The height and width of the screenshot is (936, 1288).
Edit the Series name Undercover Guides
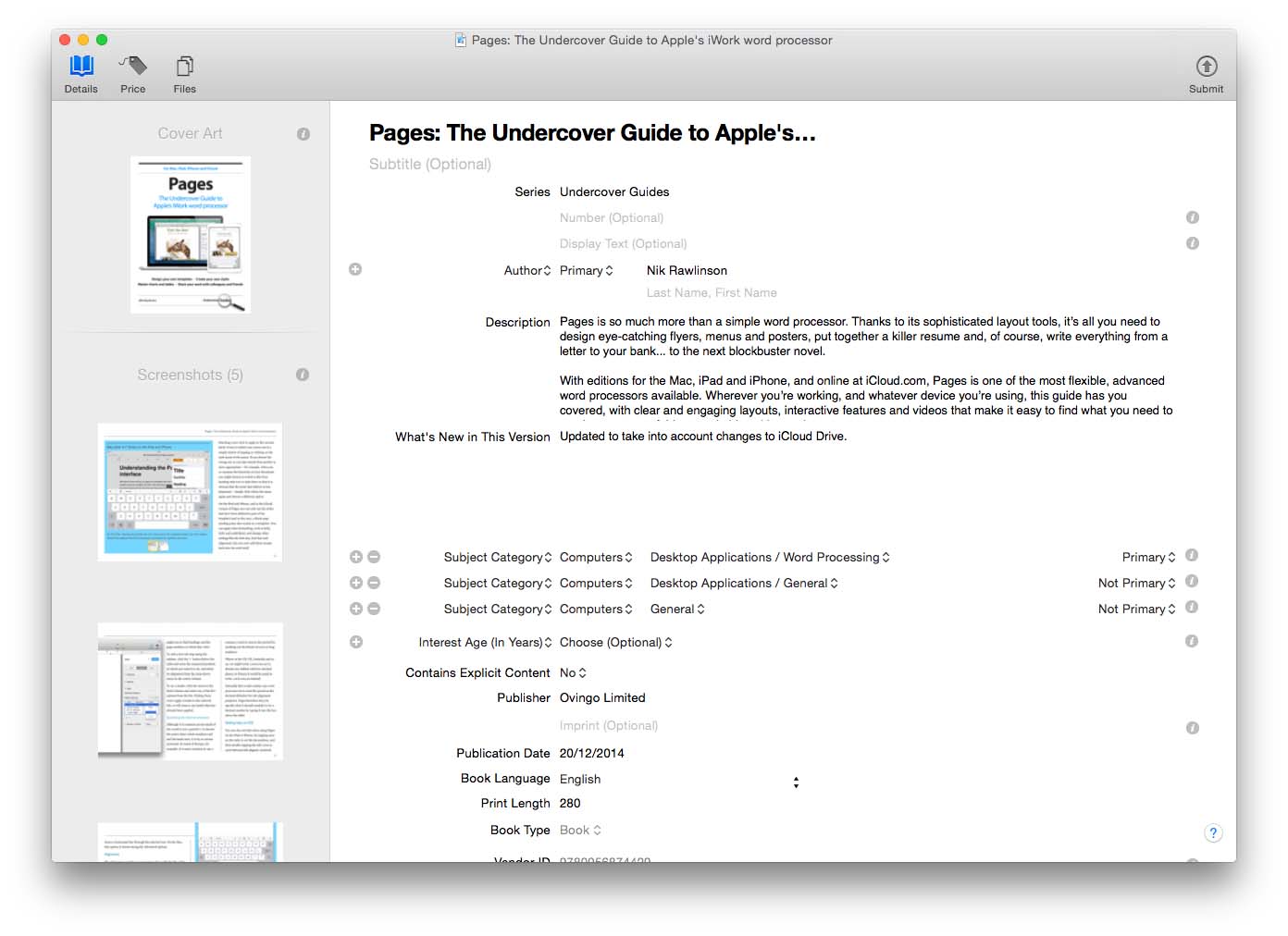coord(614,191)
